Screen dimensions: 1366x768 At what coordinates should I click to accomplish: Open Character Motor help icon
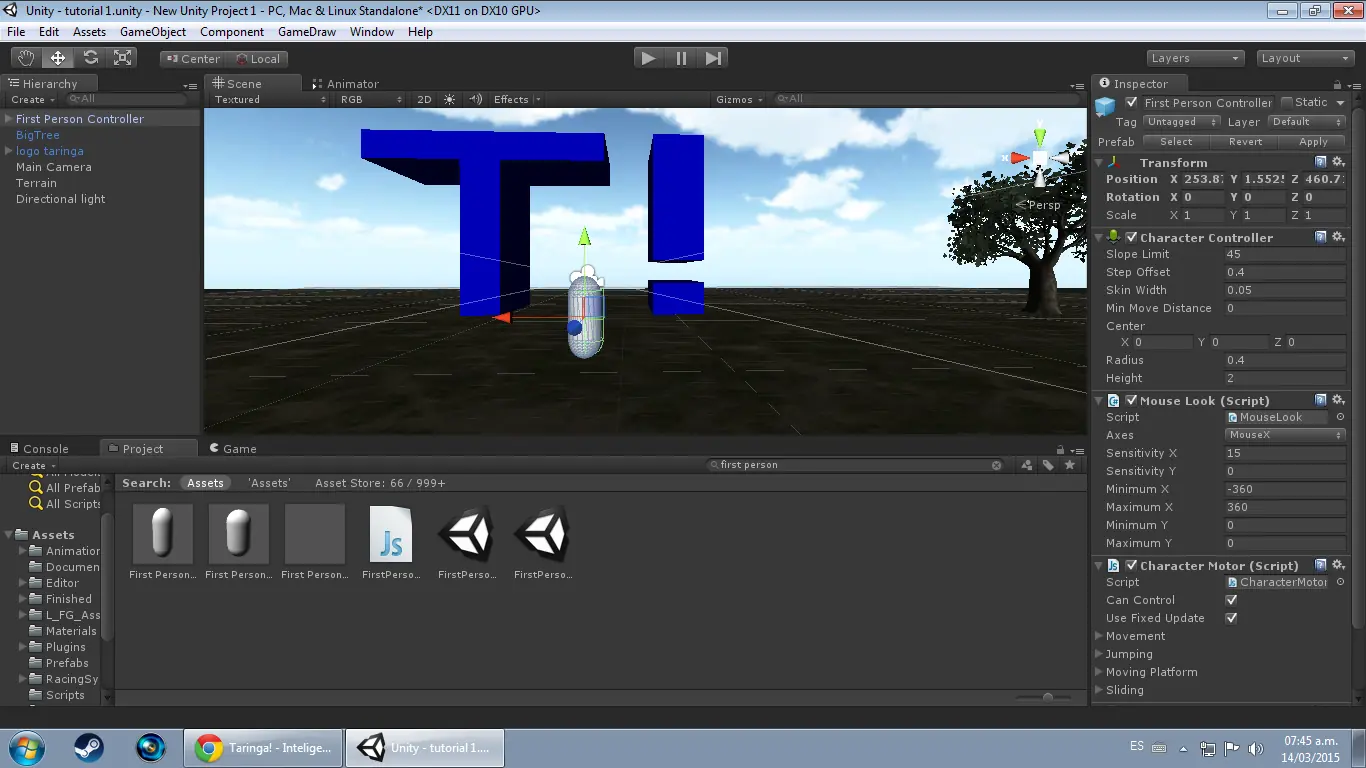[1321, 565]
